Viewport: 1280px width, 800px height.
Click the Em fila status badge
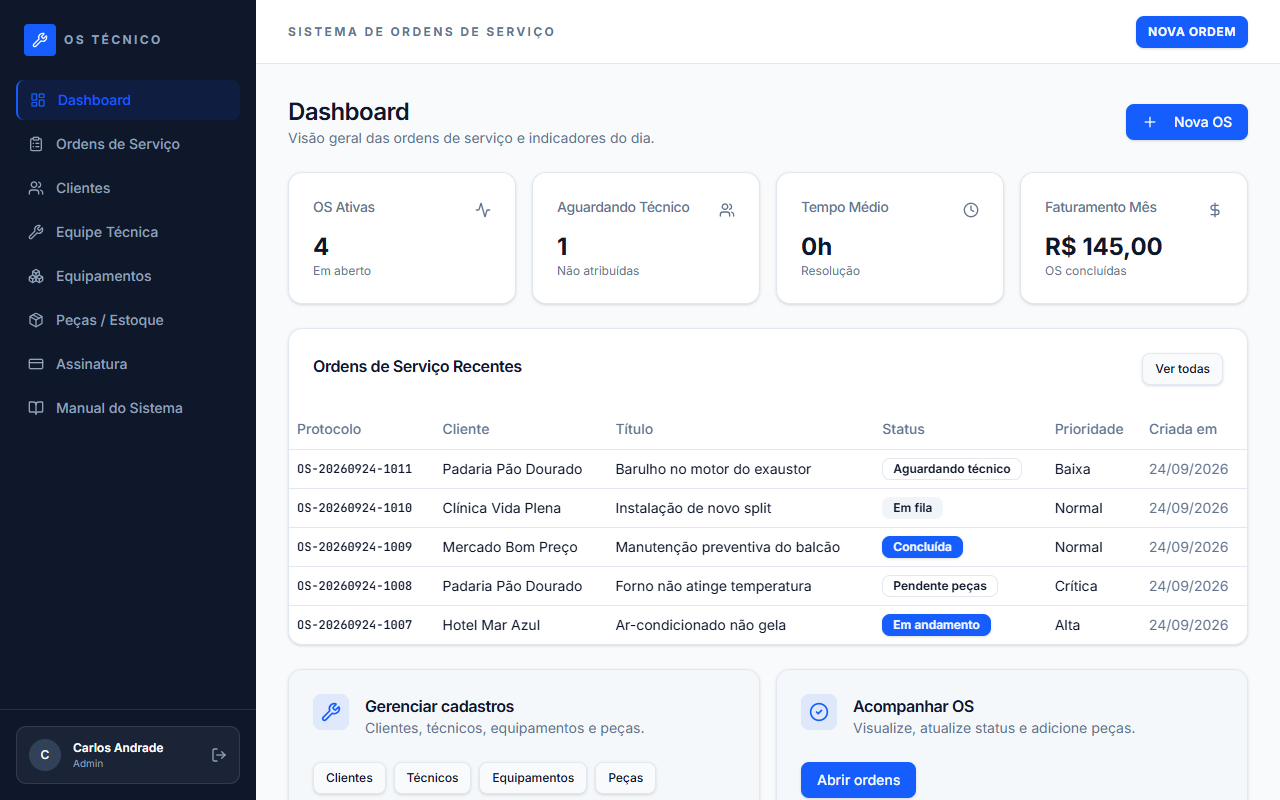coord(912,508)
